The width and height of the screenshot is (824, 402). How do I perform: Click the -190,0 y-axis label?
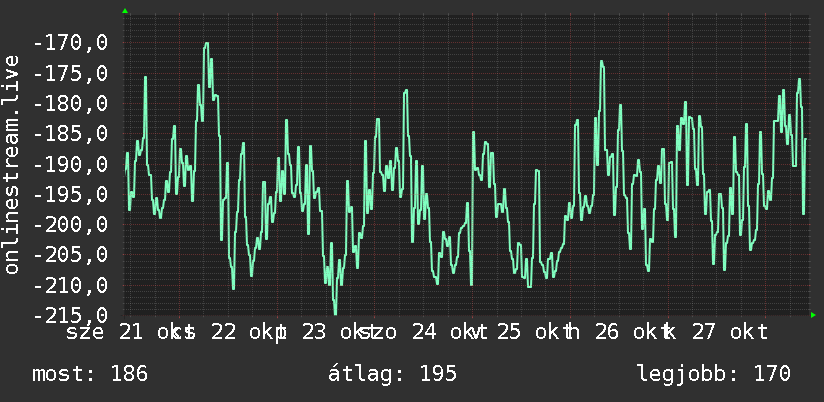click(x=70, y=164)
